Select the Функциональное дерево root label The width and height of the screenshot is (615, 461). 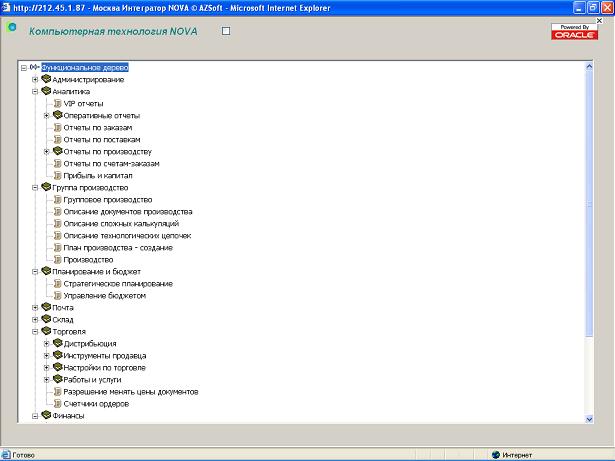pos(85,67)
